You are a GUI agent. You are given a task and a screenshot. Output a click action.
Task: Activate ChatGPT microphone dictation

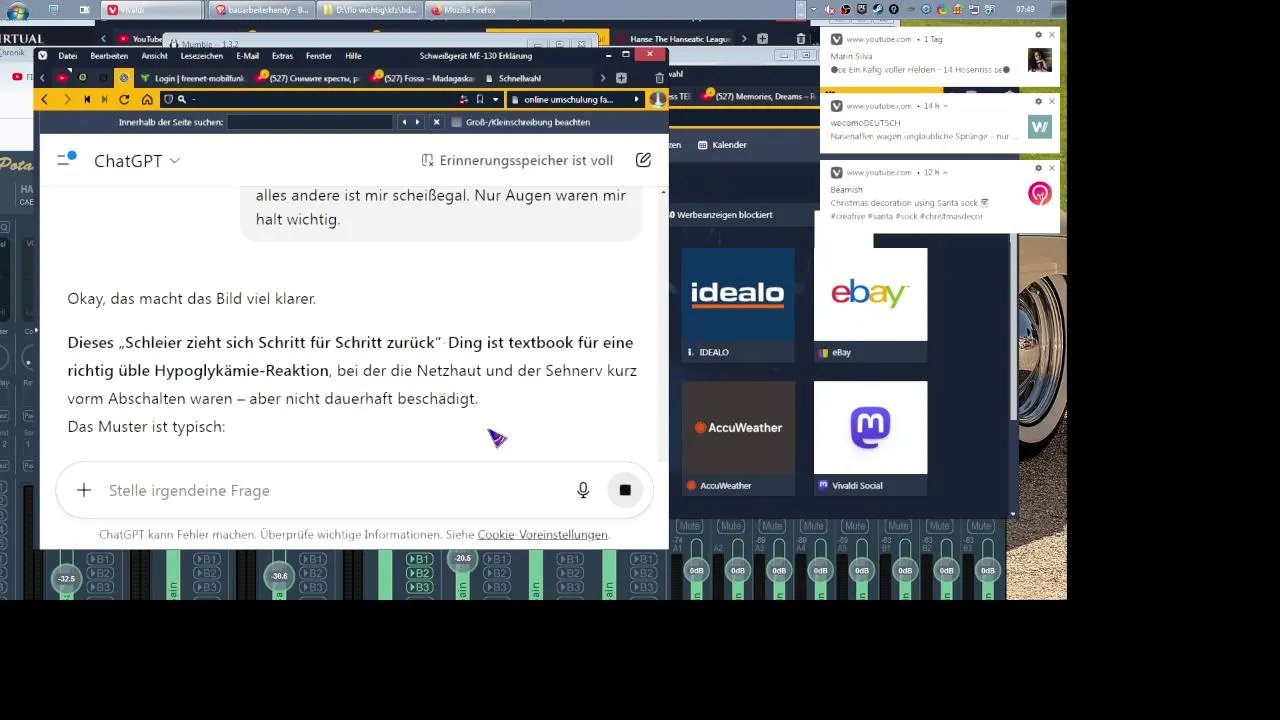[x=583, y=490]
